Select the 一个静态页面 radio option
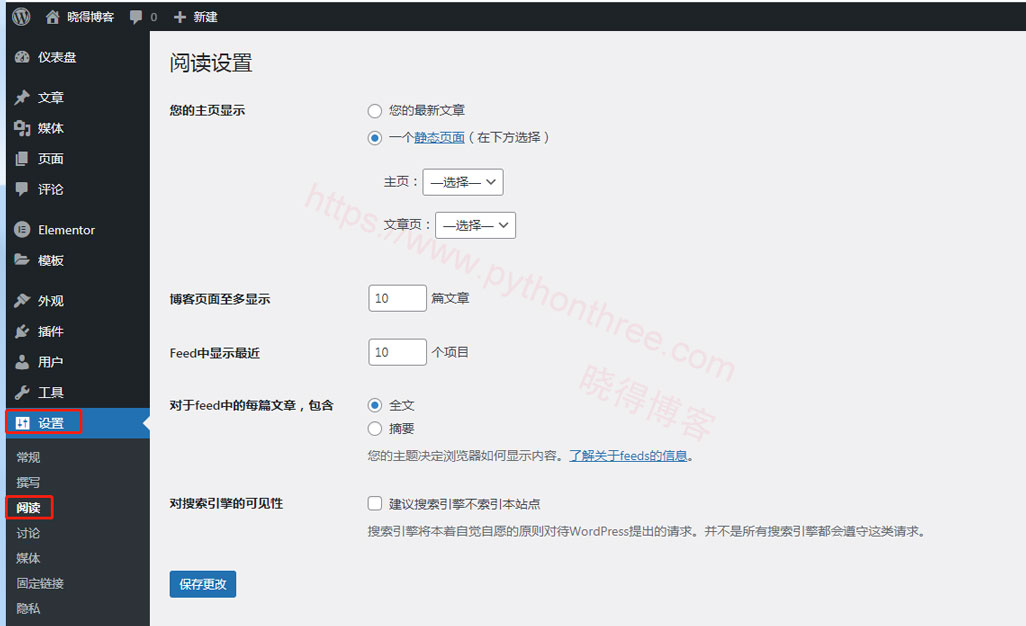1026x626 pixels. pos(374,138)
